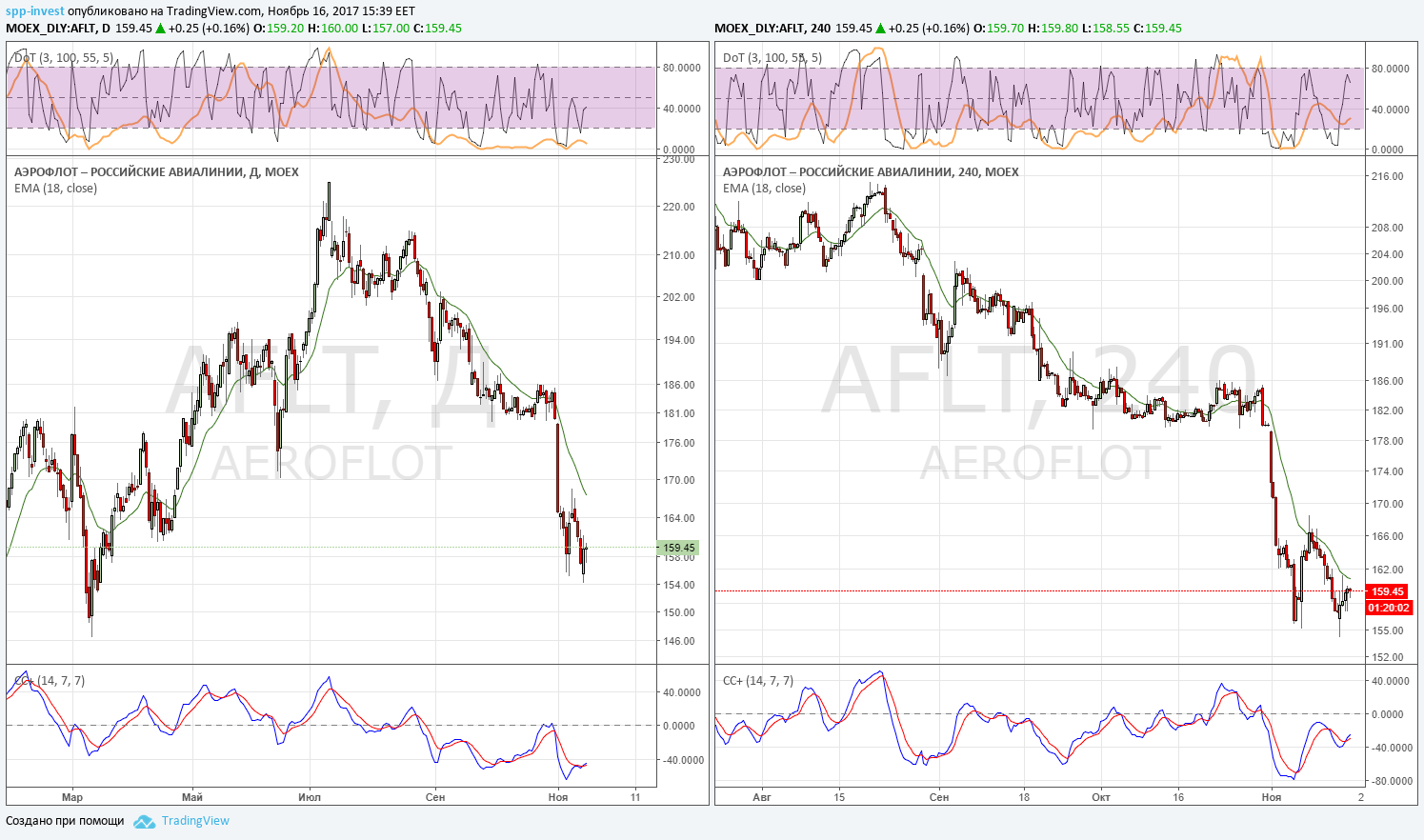
Task: Click 174.00 on the 240 chart price axis
Action: pyautogui.click(x=1387, y=471)
